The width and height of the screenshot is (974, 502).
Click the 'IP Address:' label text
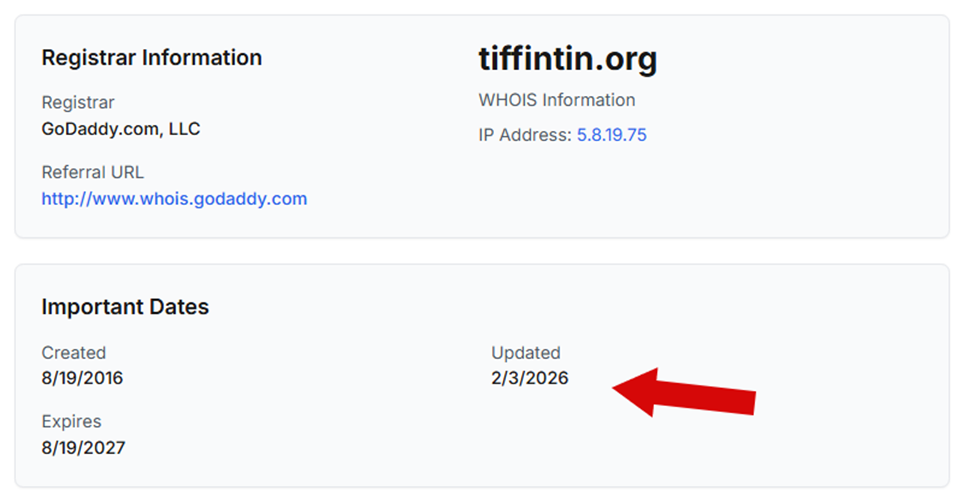point(525,135)
